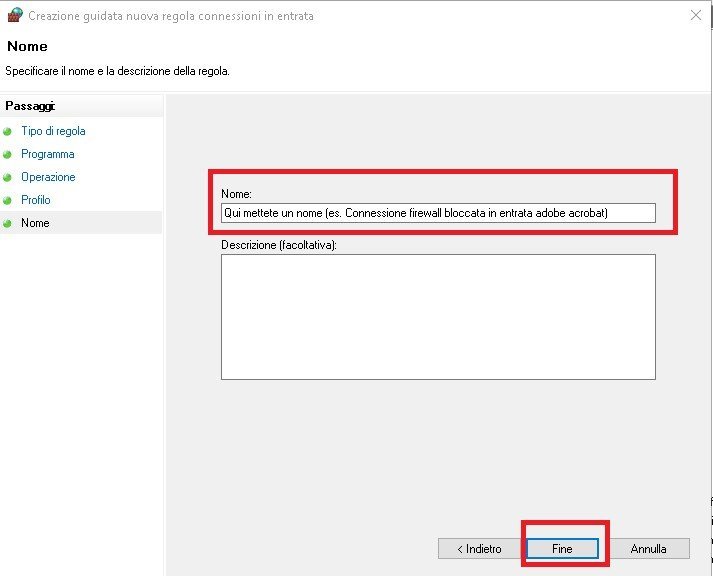Focus the Nome rule name text field
Image resolution: width=713 pixels, height=576 pixels.
438,213
